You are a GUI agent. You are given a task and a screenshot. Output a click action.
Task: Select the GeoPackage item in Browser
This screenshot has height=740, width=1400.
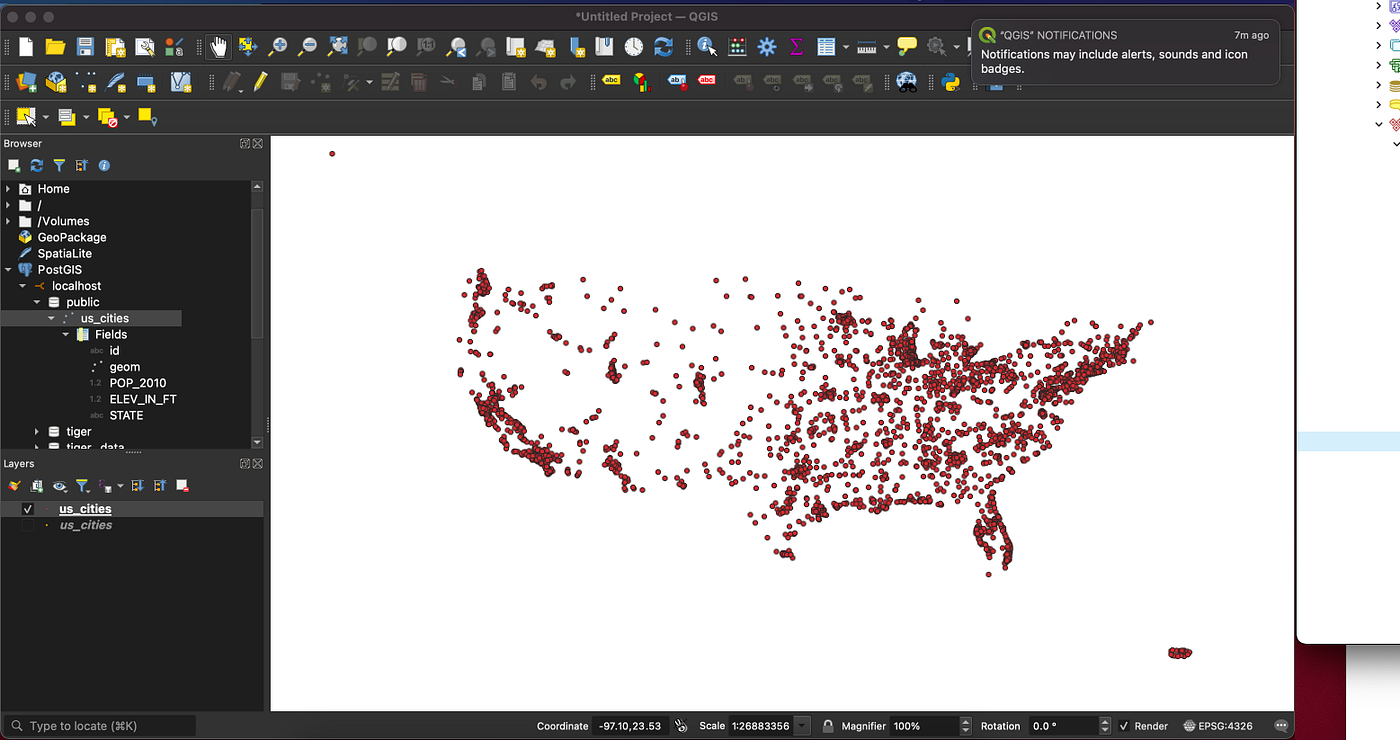(72, 237)
